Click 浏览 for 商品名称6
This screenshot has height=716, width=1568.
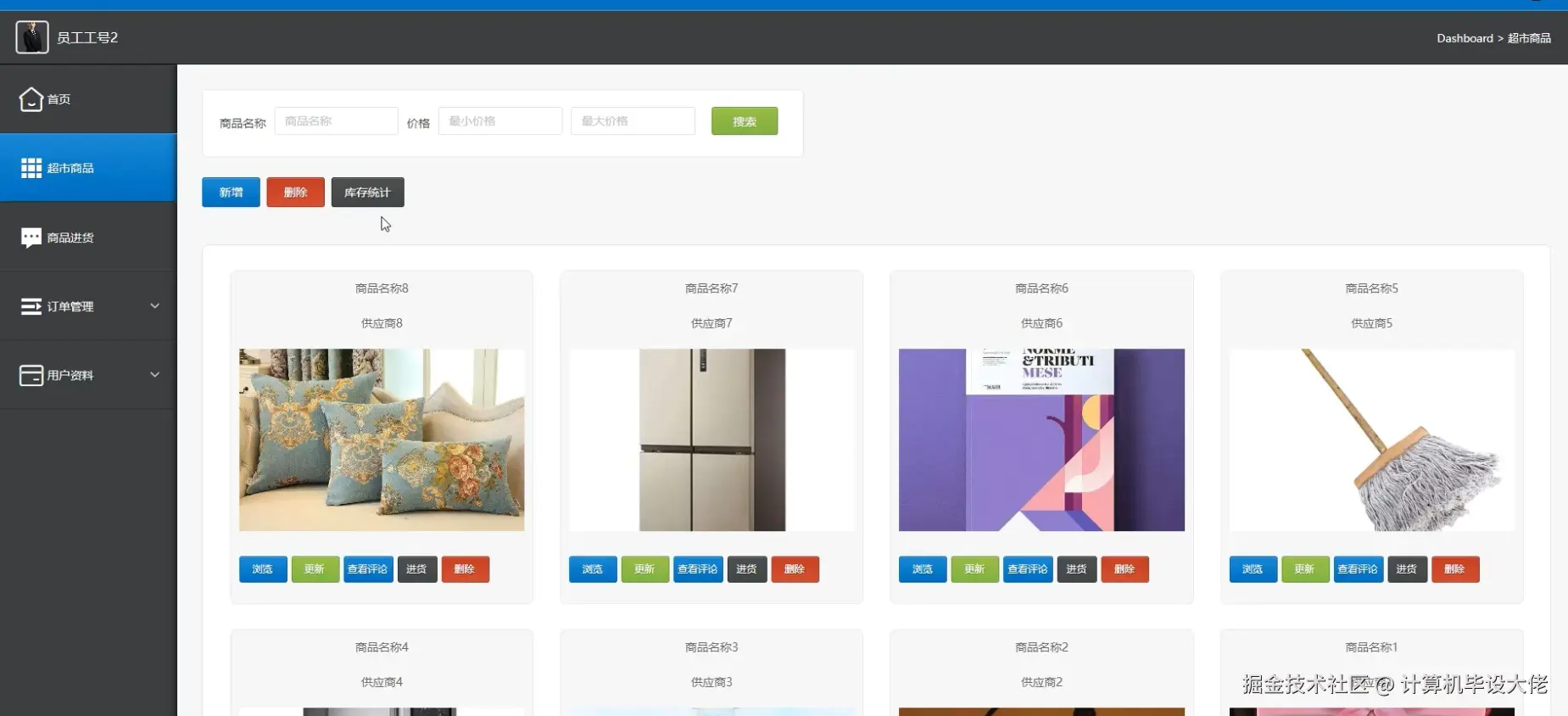click(x=923, y=569)
